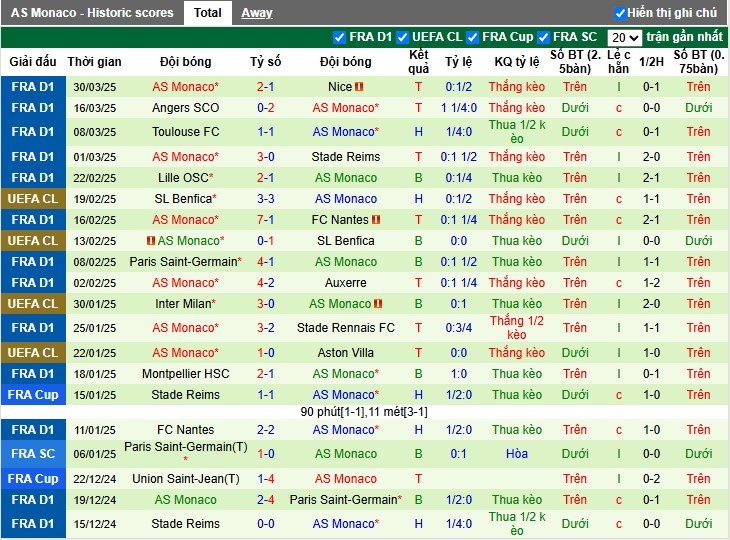The width and height of the screenshot is (730, 540).
Task: Toggle the FRA Cup filter checkbox
Action: click(x=473, y=37)
